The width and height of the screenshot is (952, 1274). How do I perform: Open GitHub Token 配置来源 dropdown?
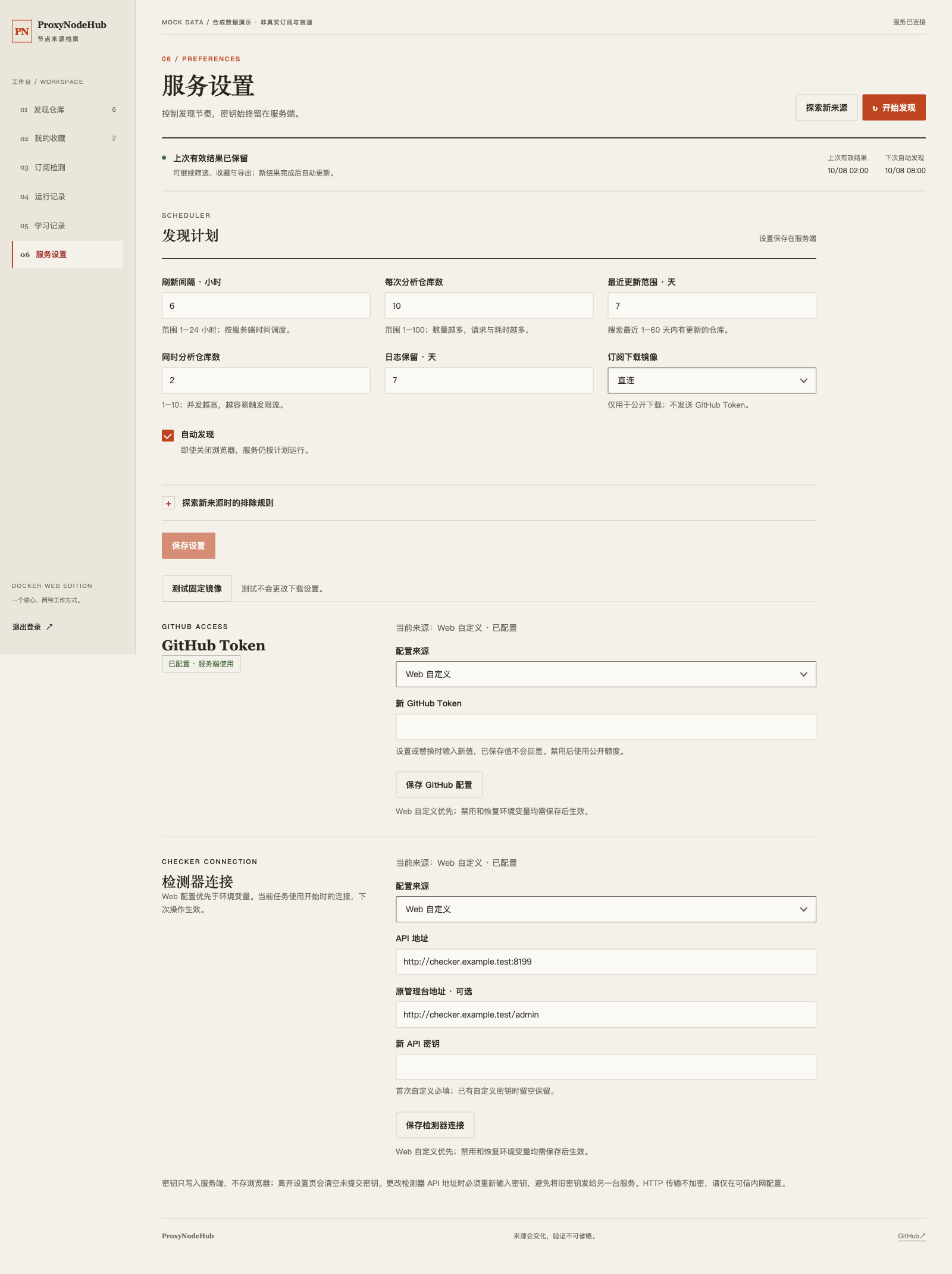[606, 674]
